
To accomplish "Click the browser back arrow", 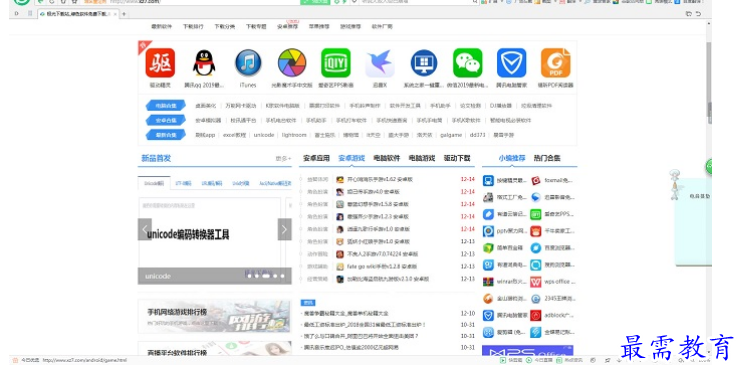I will click(41, 2).
